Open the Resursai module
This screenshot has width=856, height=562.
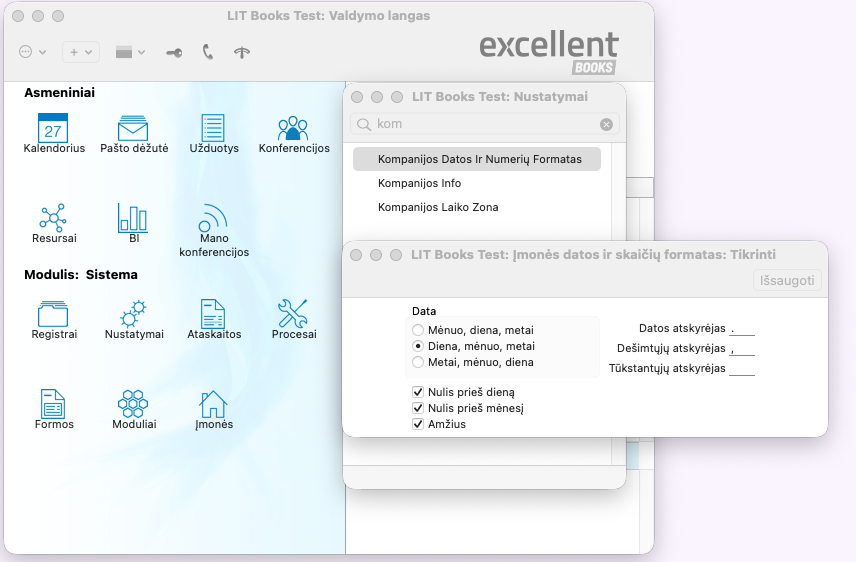pyautogui.click(x=53, y=219)
